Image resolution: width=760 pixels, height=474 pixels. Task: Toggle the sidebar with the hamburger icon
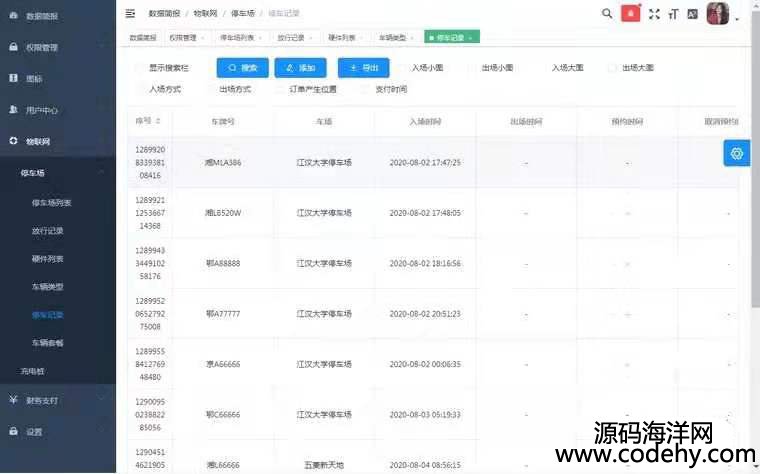(x=130, y=13)
